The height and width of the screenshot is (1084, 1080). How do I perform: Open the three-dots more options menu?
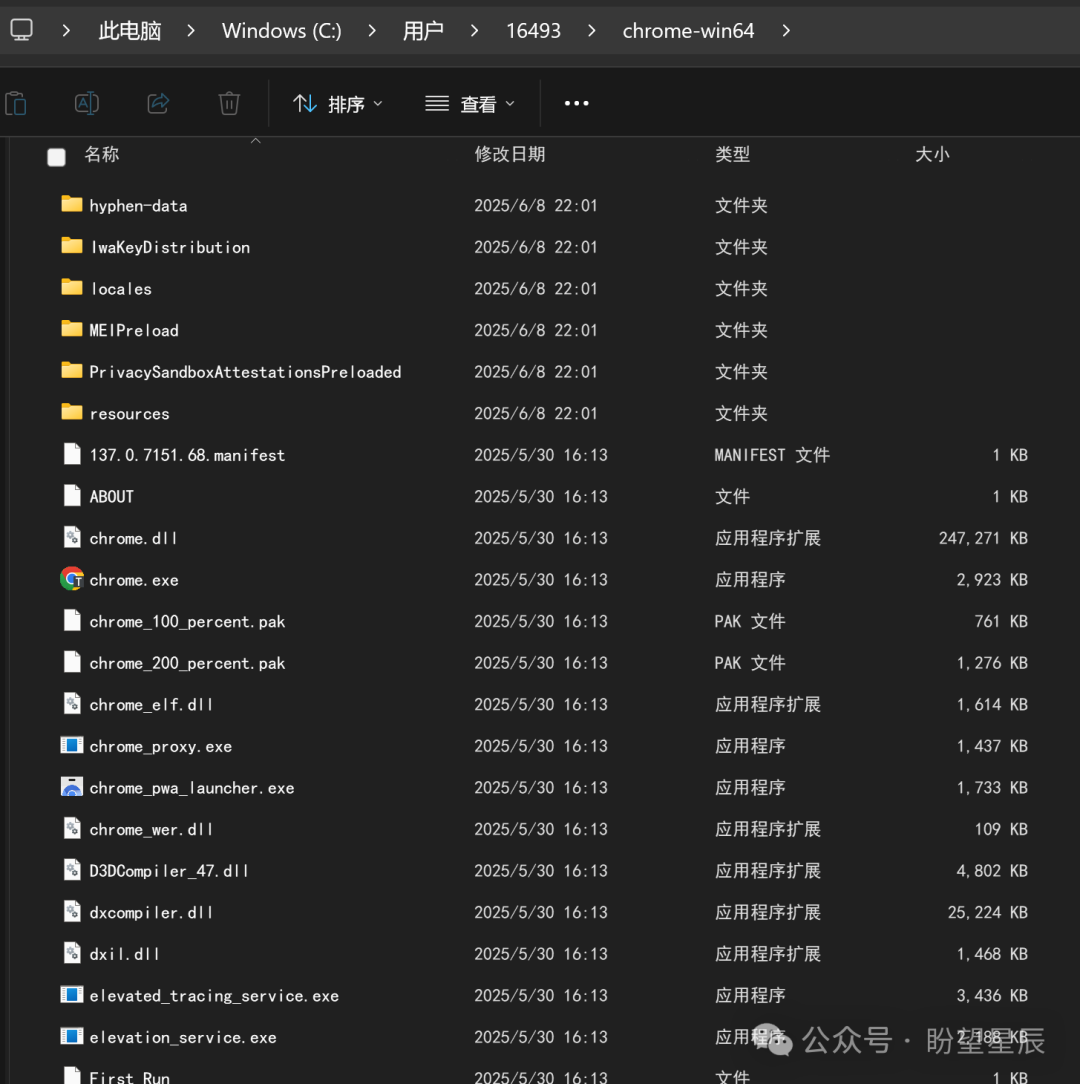point(577,104)
